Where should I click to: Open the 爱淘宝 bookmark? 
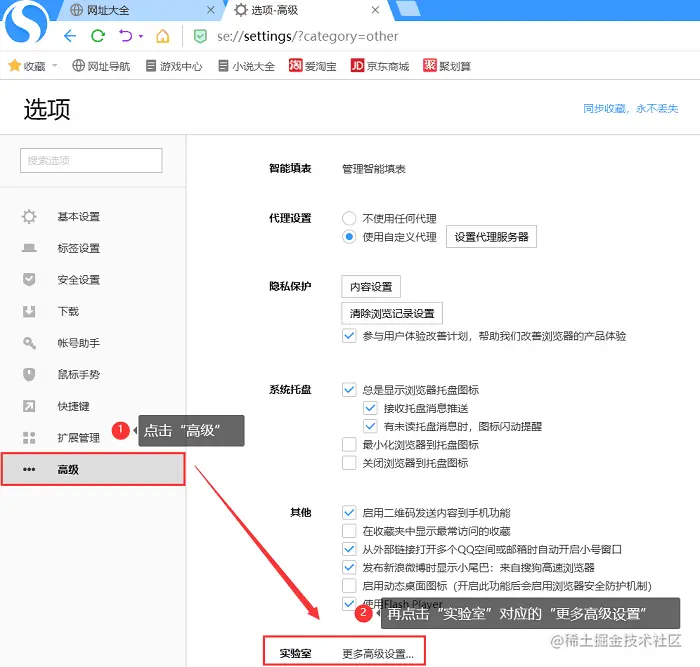click(312, 66)
